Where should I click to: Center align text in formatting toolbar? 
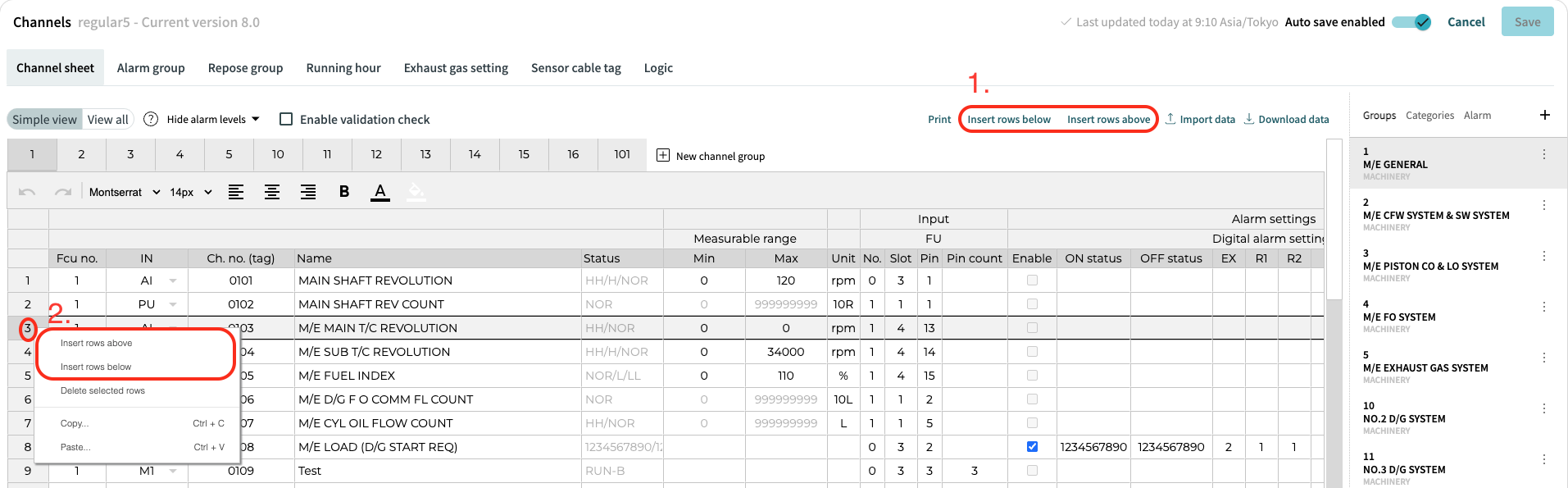[272, 192]
